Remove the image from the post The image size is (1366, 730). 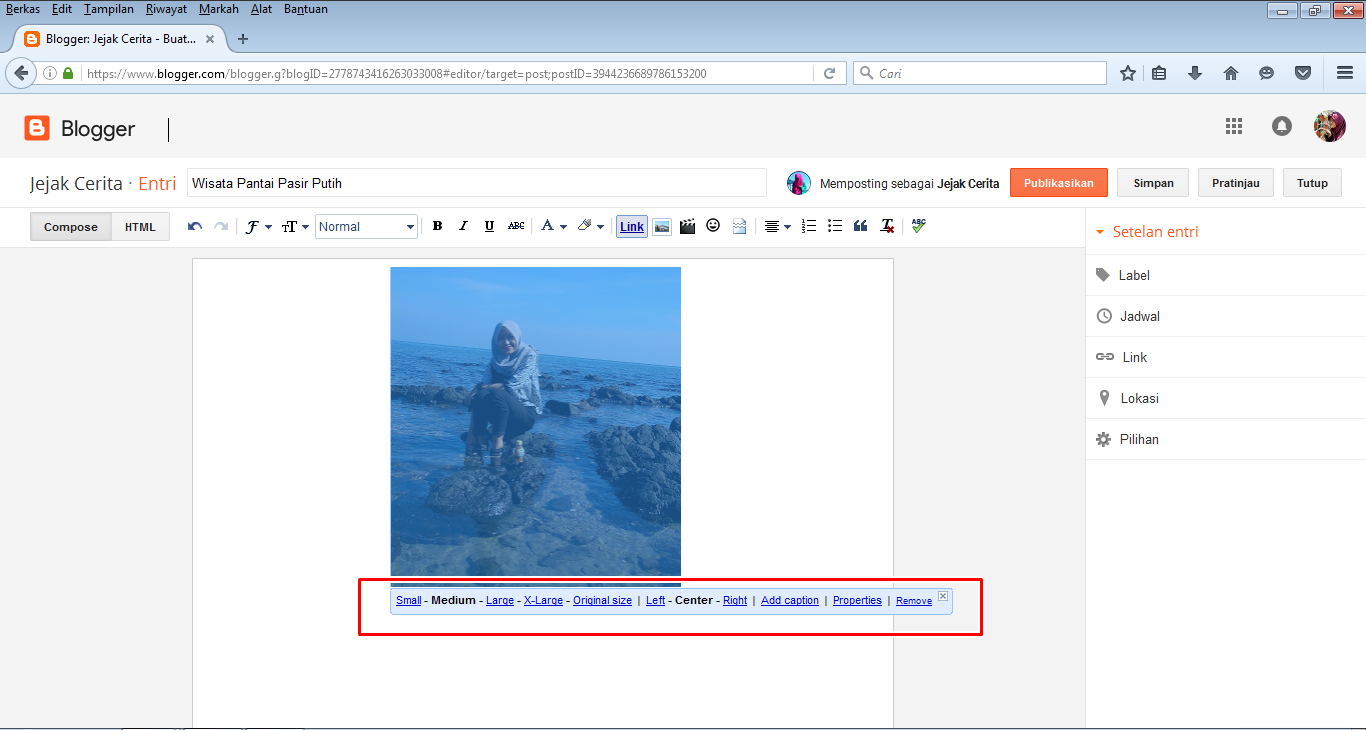click(x=914, y=601)
